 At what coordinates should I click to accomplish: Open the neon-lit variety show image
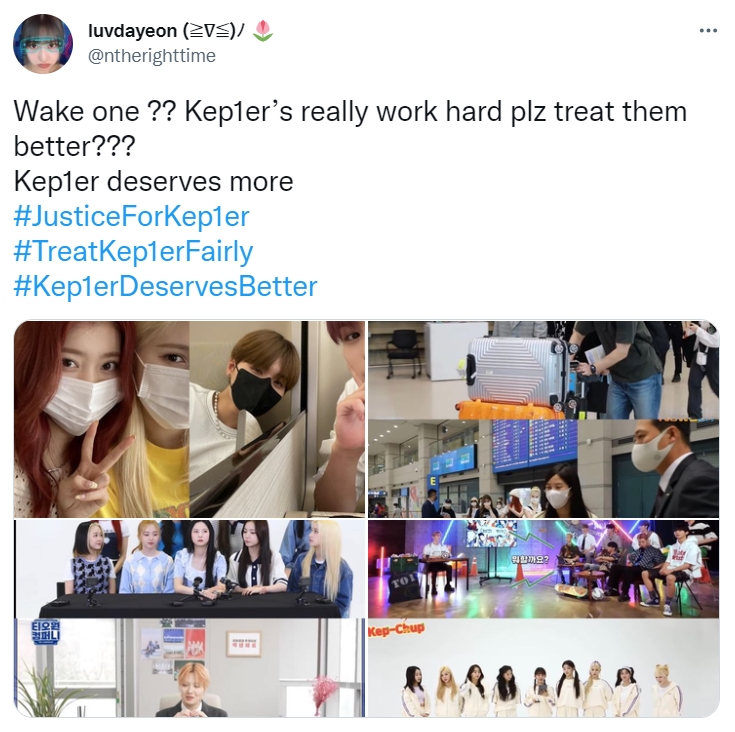click(543, 569)
